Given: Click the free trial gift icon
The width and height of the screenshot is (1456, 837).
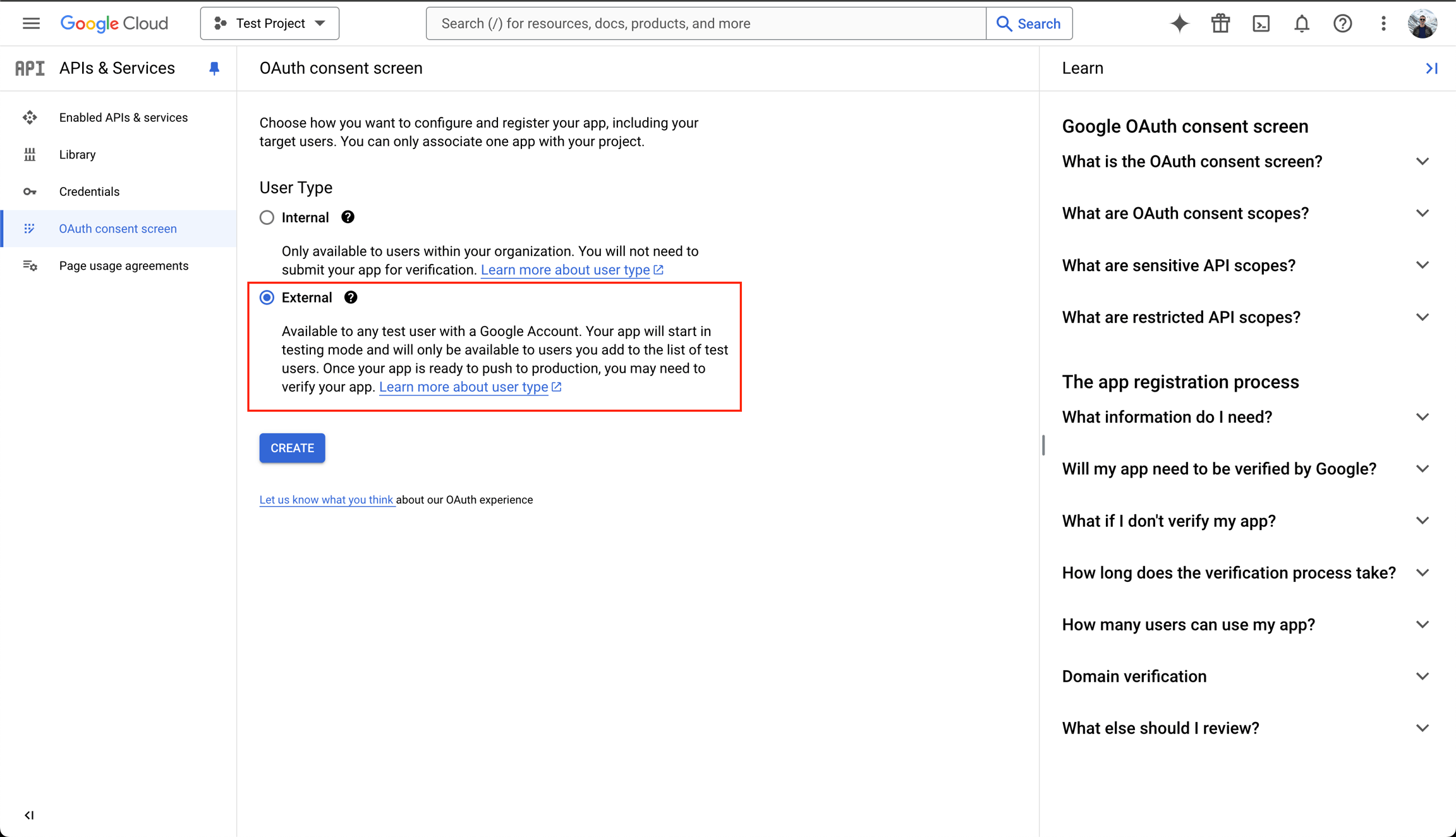Looking at the screenshot, I should point(1220,23).
